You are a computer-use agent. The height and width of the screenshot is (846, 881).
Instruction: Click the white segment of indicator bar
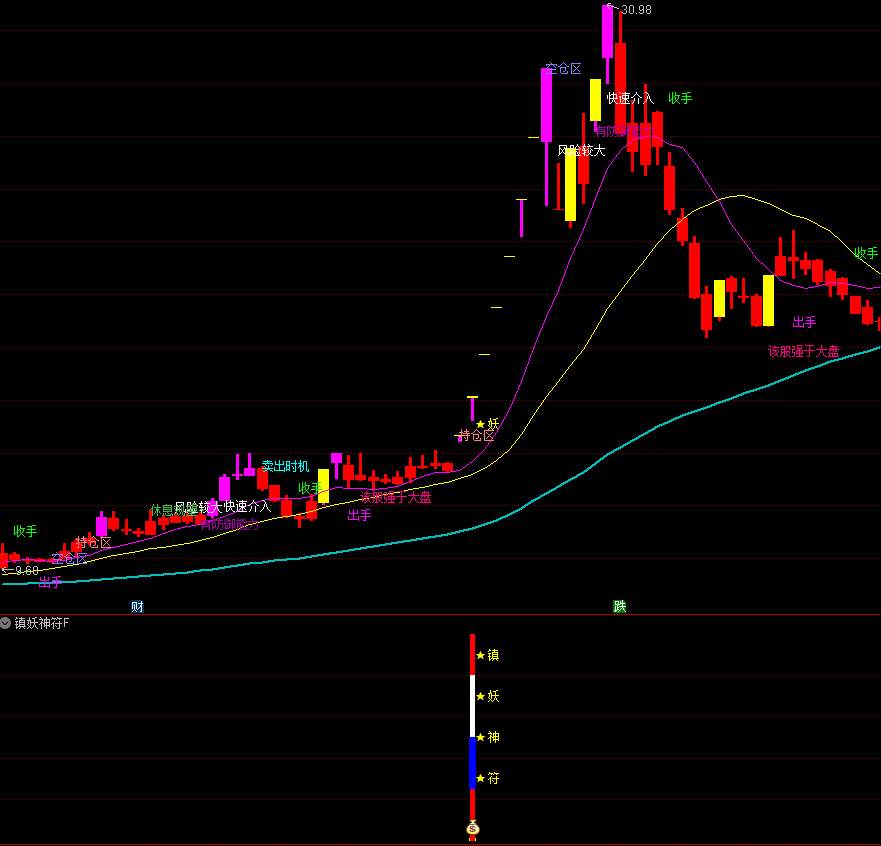tap(473, 705)
